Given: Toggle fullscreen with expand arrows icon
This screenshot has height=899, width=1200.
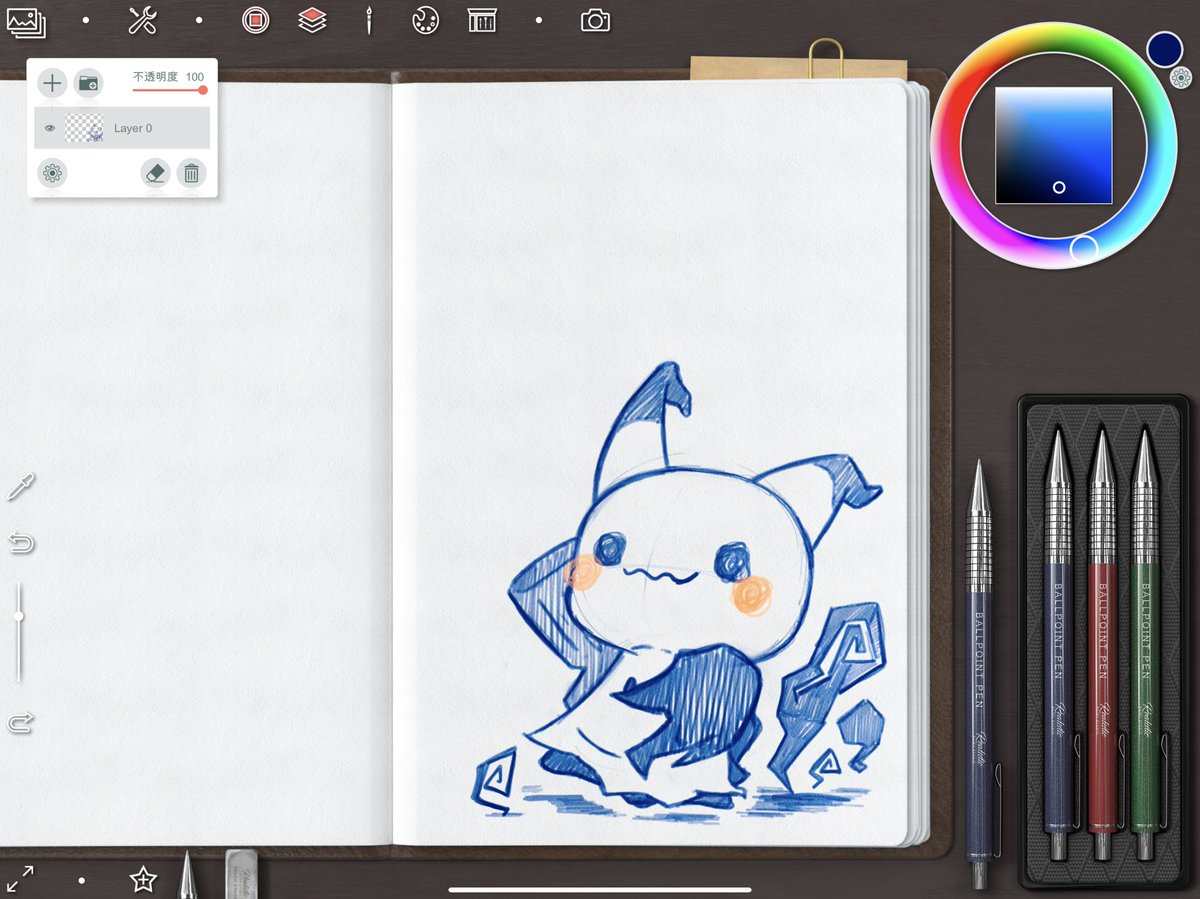Looking at the screenshot, I should 20,879.
